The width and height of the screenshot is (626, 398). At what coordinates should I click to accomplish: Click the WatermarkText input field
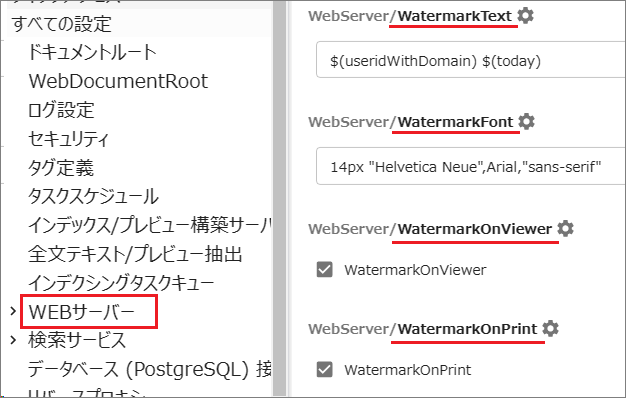pos(471,59)
